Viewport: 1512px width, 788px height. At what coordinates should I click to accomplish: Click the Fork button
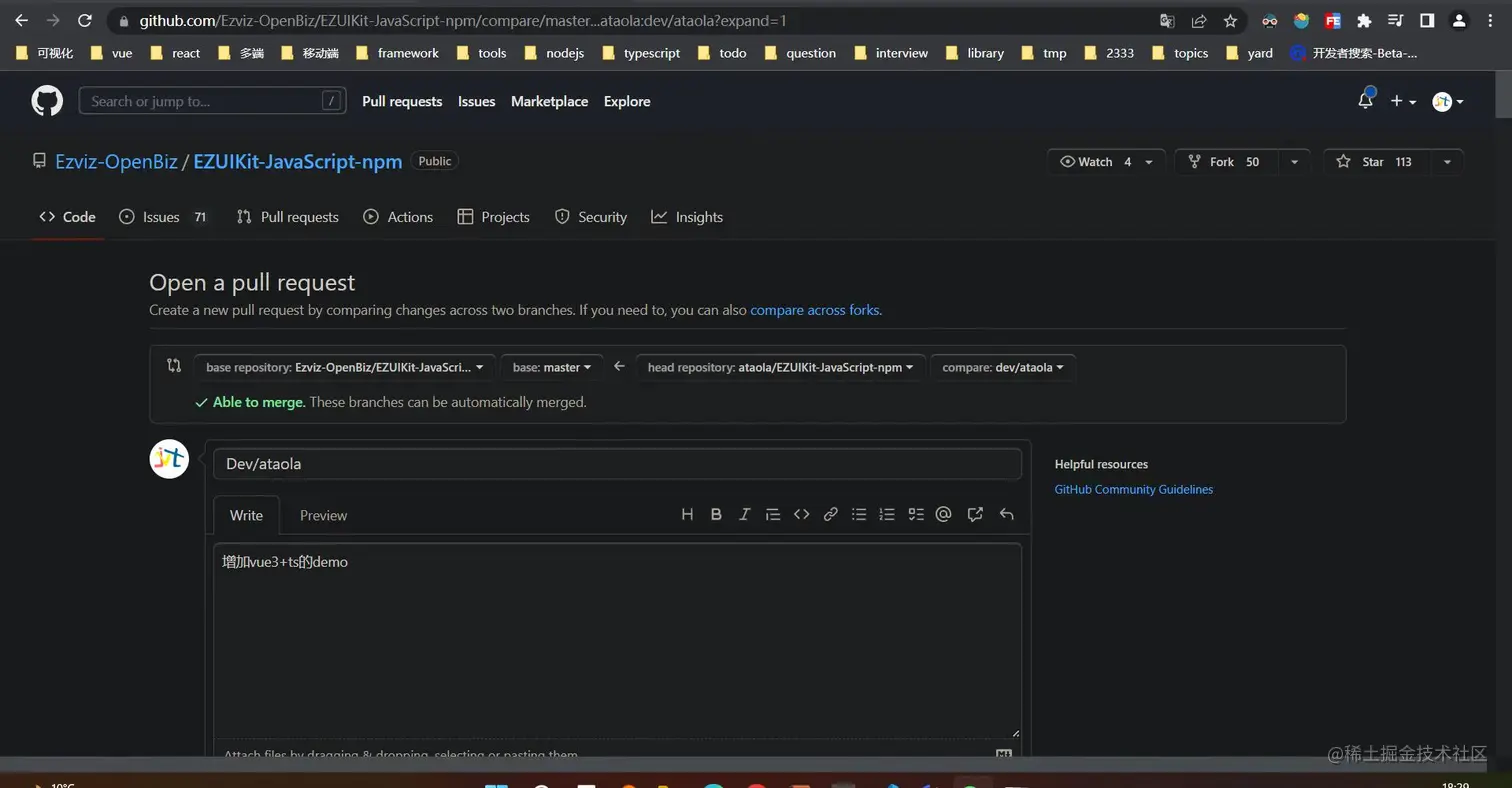click(x=1227, y=162)
